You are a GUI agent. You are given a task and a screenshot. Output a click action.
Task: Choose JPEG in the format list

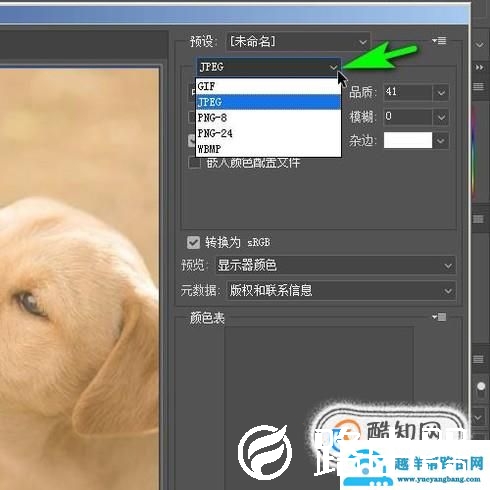(268, 102)
